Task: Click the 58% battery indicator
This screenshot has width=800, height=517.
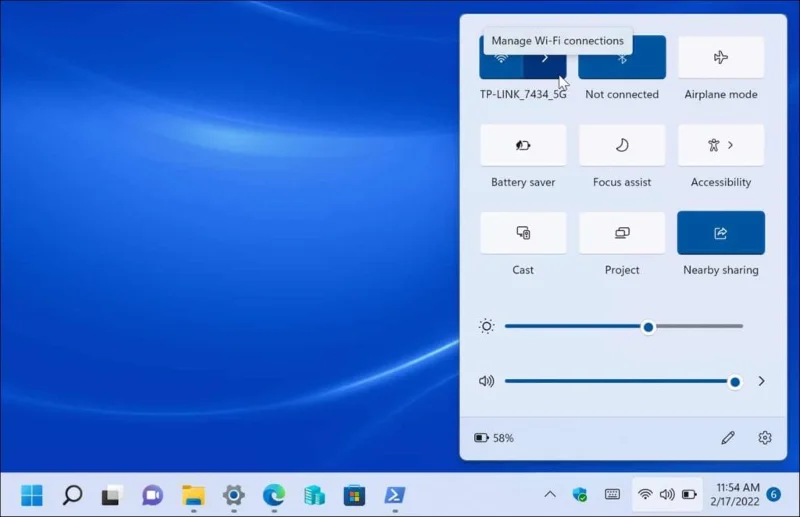Action: (494, 438)
